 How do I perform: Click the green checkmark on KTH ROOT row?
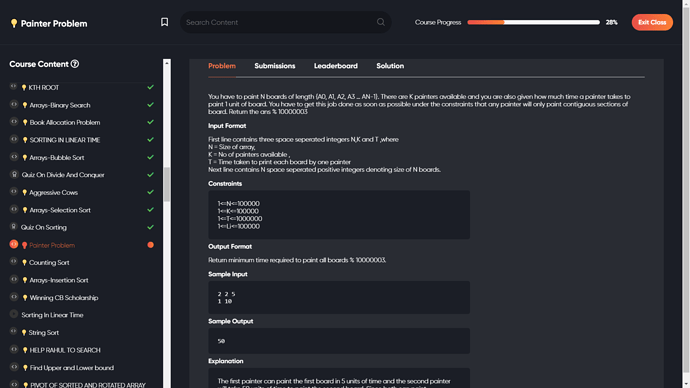(x=150, y=87)
